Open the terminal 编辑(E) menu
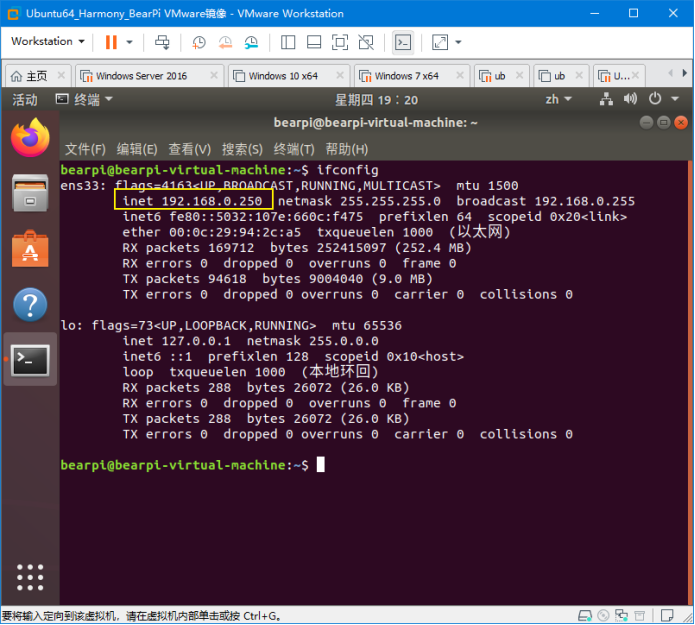 pos(137,149)
